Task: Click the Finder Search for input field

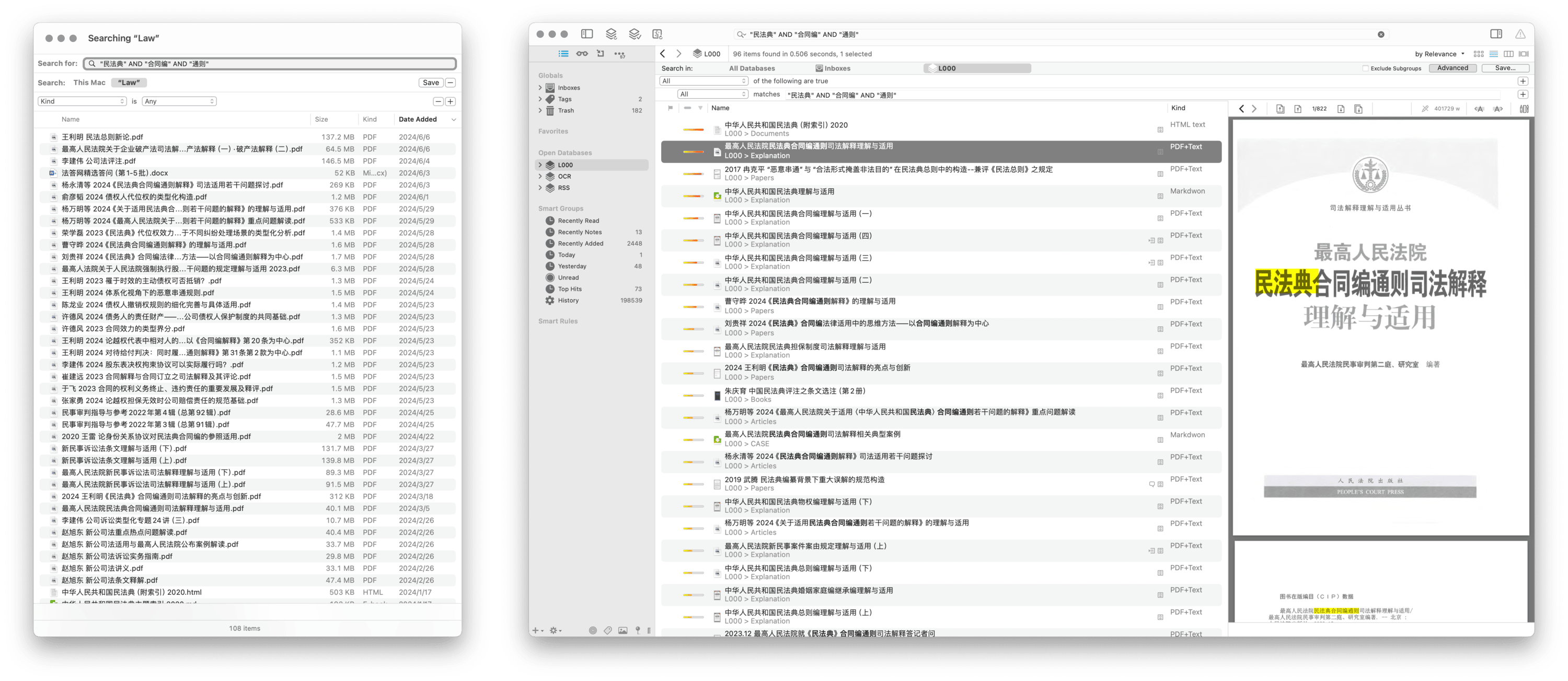Action: (270, 64)
